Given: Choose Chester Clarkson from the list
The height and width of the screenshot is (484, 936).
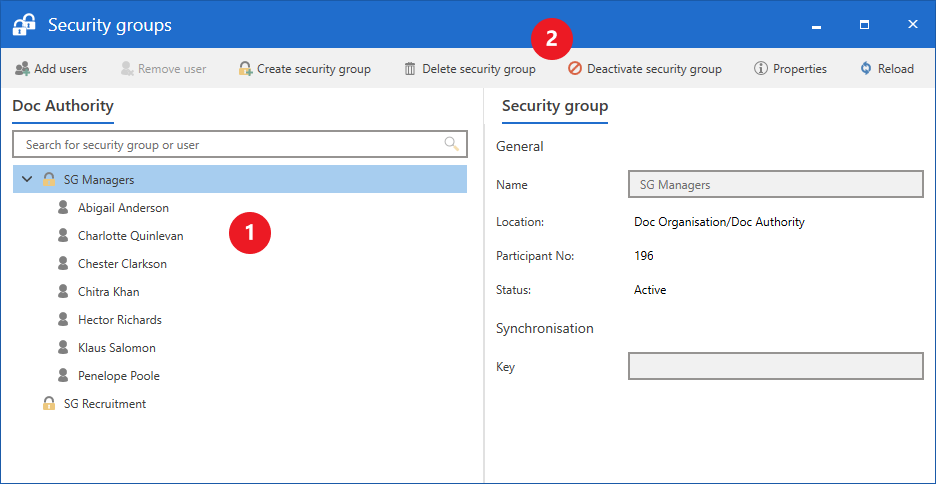Looking at the screenshot, I should [122, 264].
